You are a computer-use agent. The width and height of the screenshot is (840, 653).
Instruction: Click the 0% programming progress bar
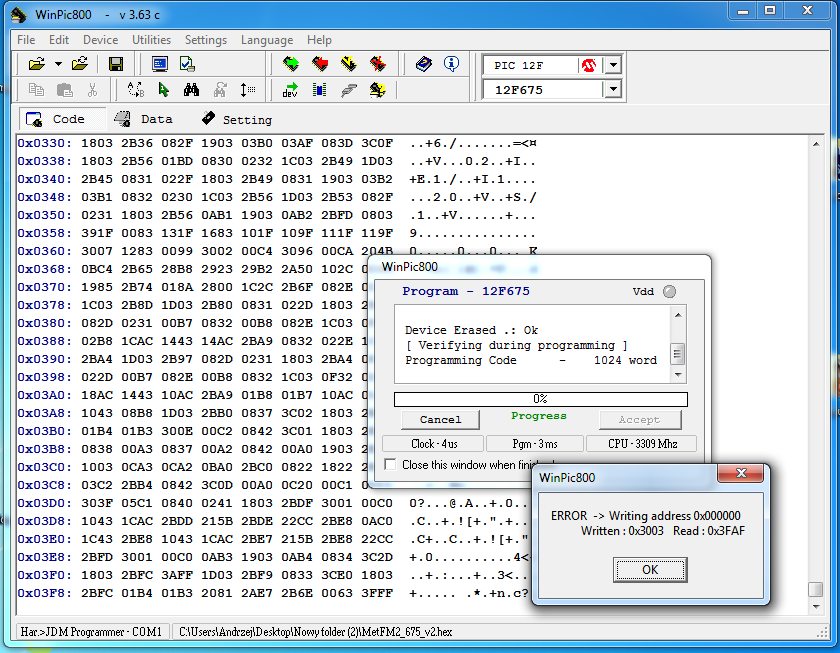(541, 399)
